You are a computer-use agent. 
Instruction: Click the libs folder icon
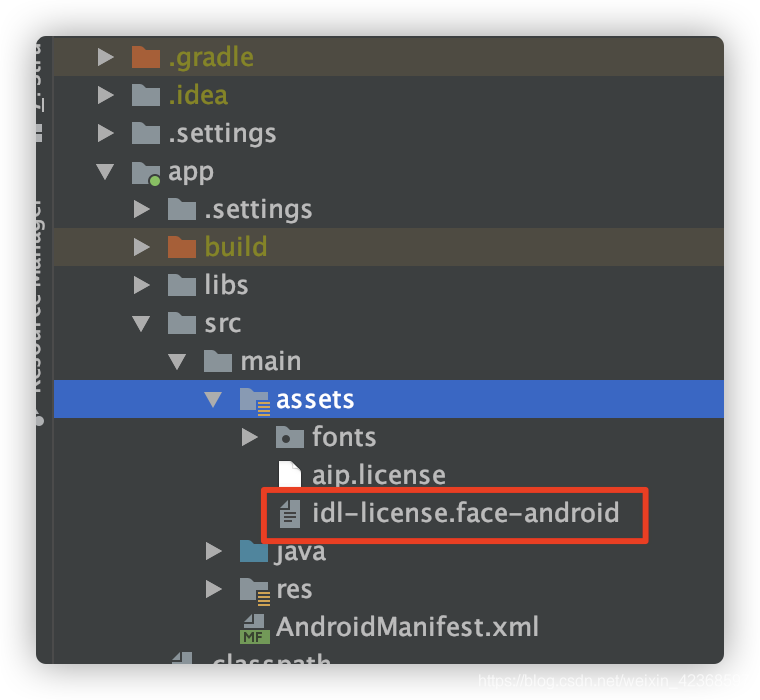182,285
